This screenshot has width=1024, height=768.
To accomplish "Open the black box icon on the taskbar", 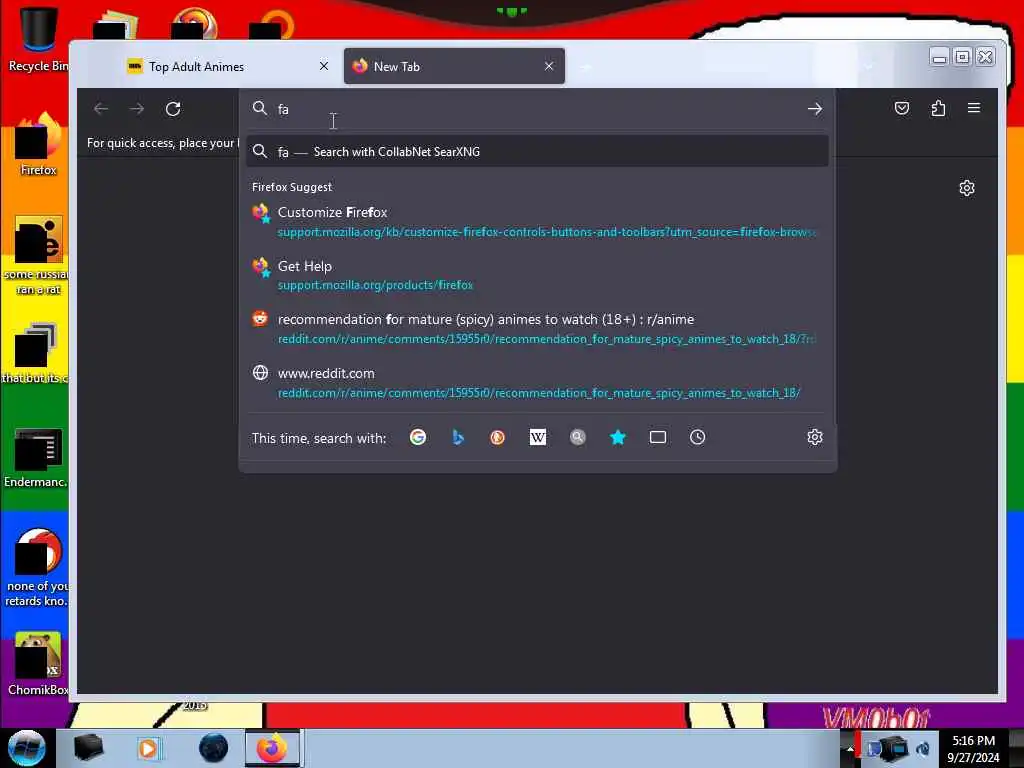I will click(88, 748).
